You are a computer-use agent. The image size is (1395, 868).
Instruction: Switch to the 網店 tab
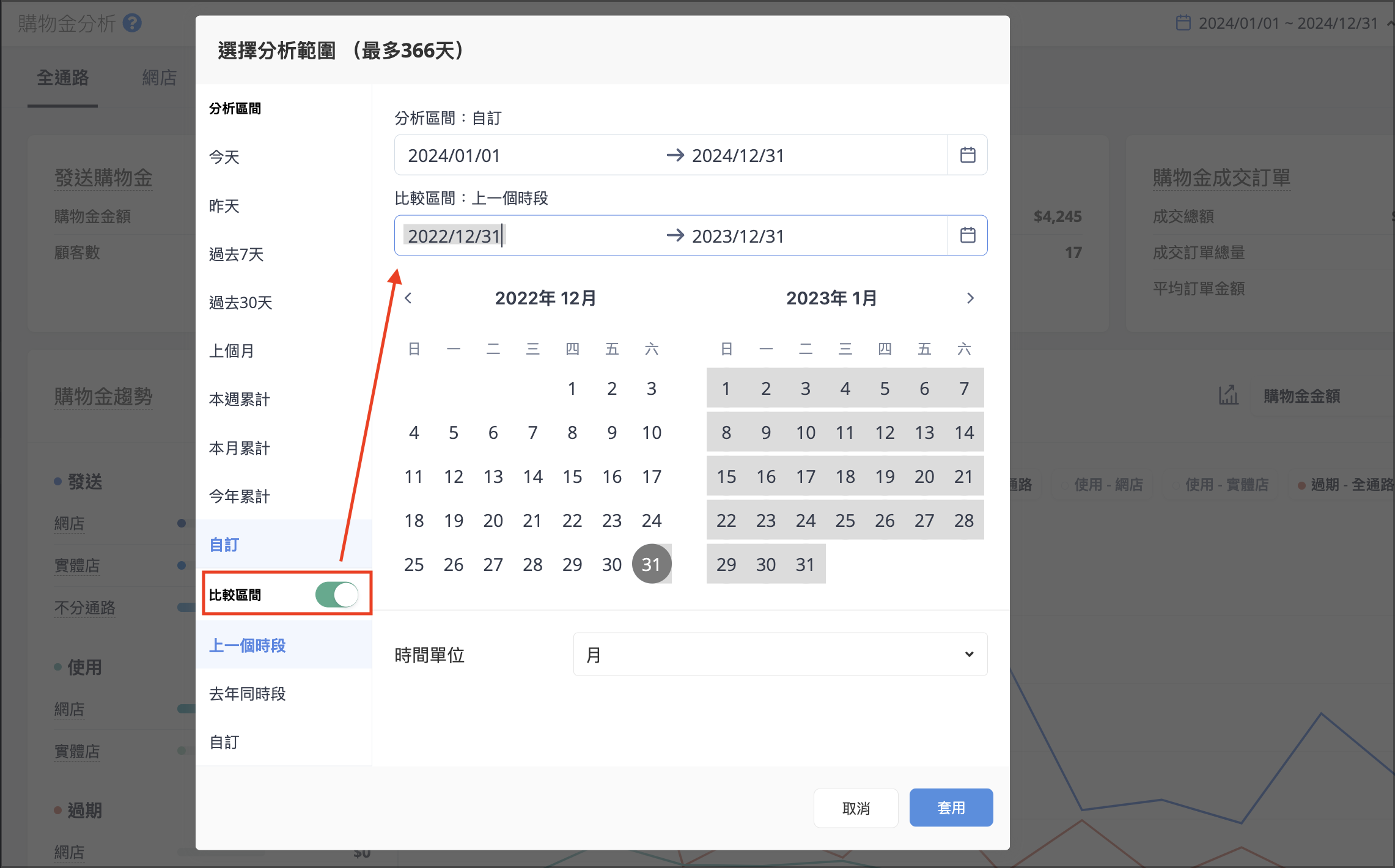(160, 78)
